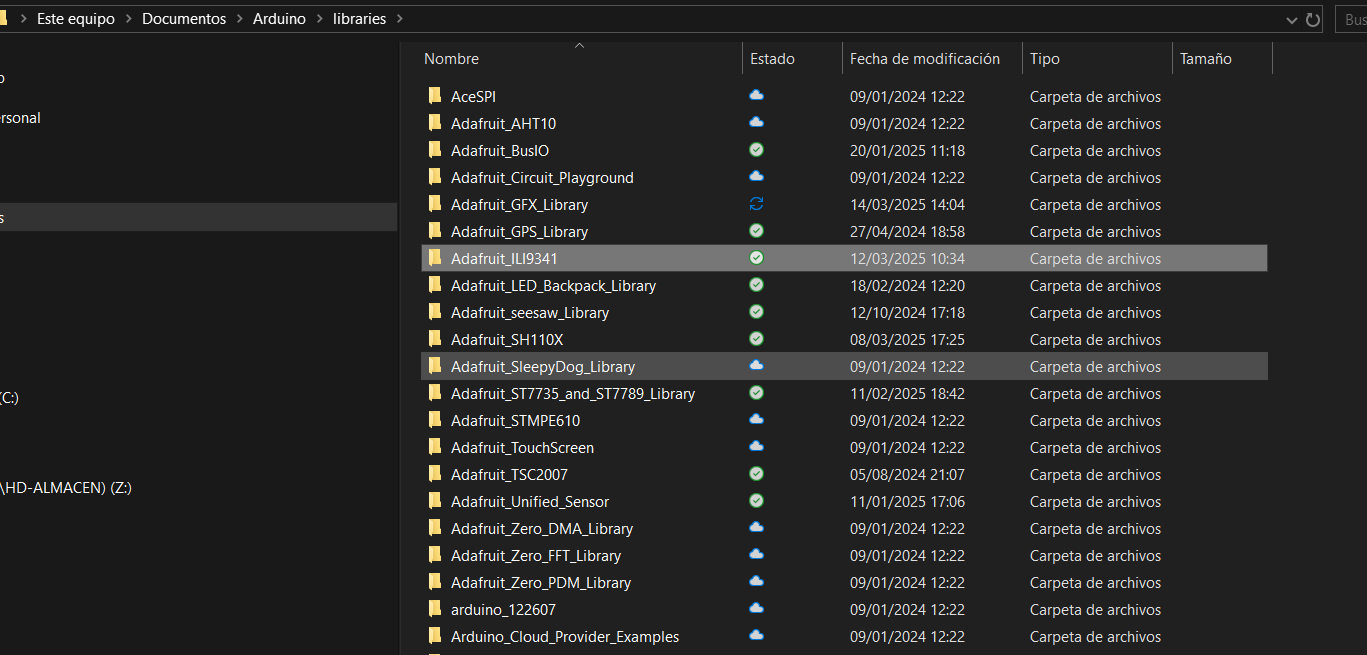This screenshot has width=1367, height=655.
Task: Expand the chevron after libraries in the path
Action: point(399,19)
